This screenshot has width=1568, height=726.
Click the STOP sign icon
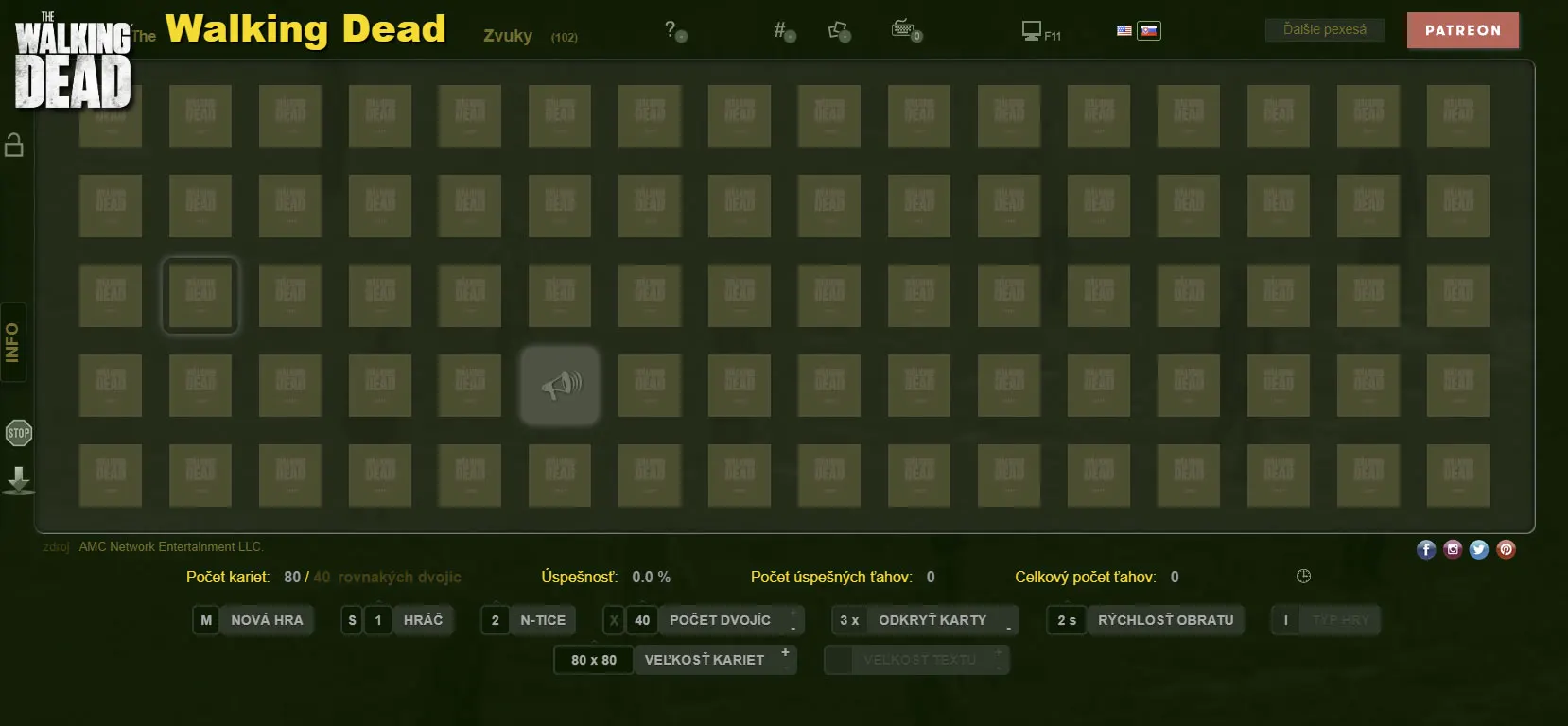(18, 433)
